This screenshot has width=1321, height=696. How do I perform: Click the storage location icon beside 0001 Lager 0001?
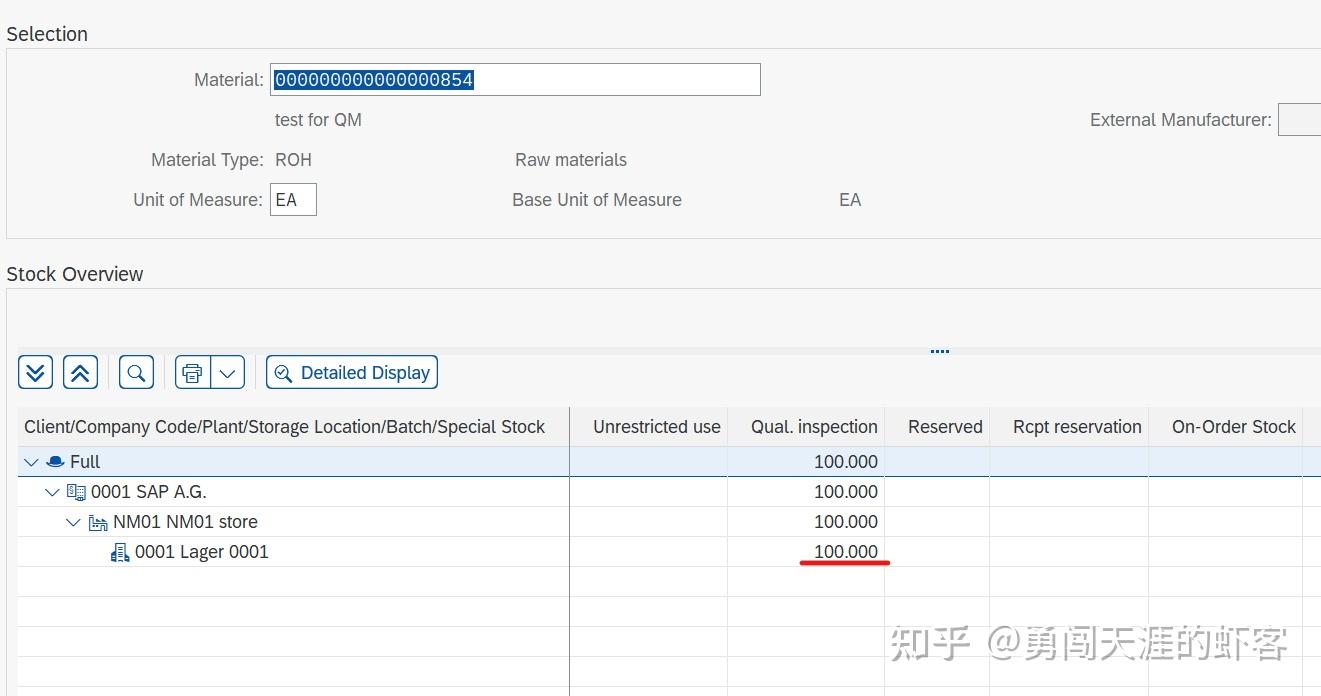coord(120,551)
